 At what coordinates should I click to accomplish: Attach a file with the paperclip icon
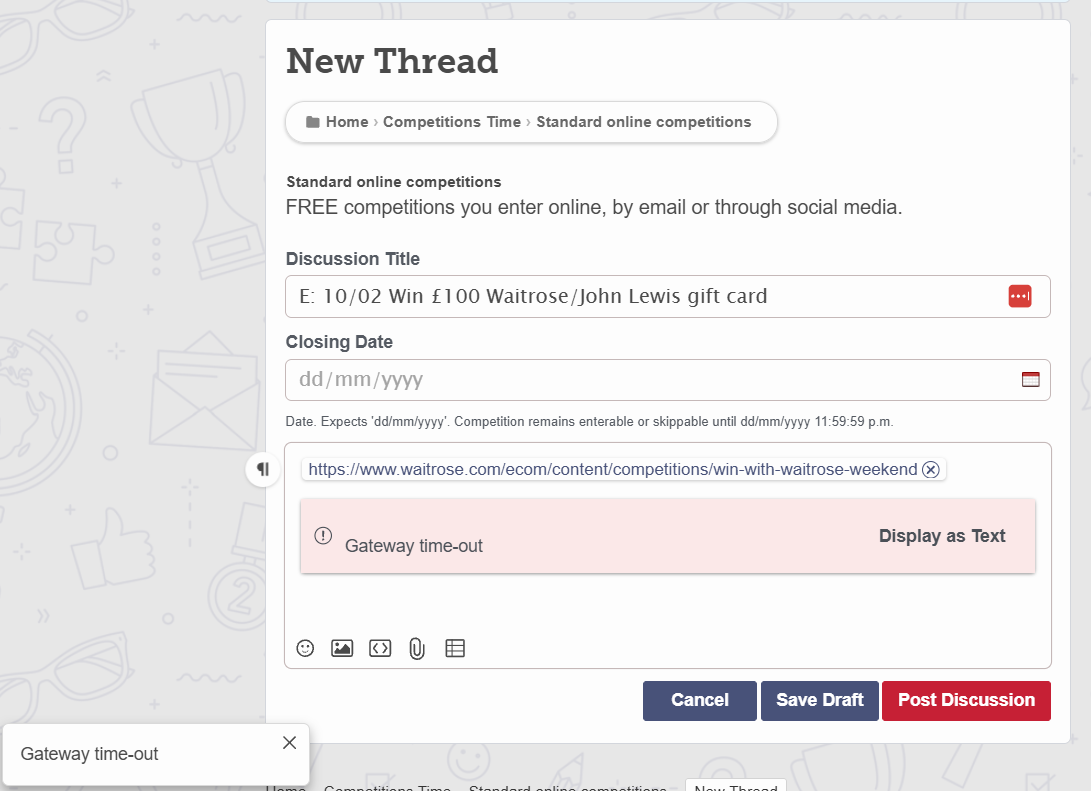[x=417, y=648]
